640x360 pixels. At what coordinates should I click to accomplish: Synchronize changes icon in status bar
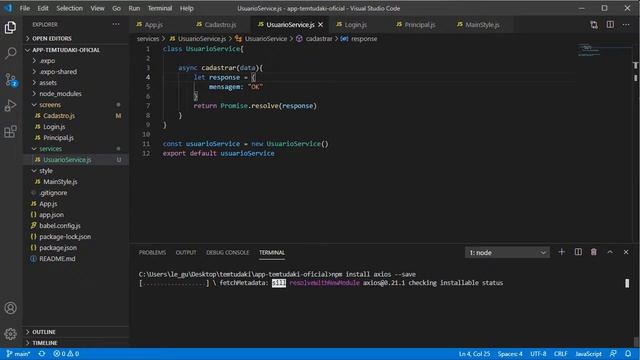pos(42,354)
